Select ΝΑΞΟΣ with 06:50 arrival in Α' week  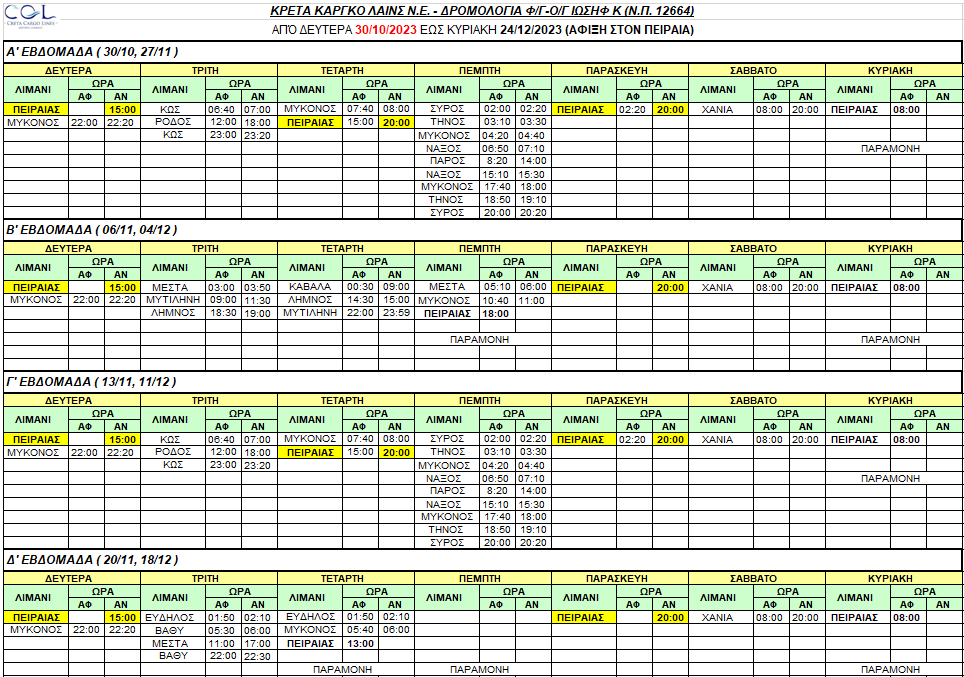point(448,148)
